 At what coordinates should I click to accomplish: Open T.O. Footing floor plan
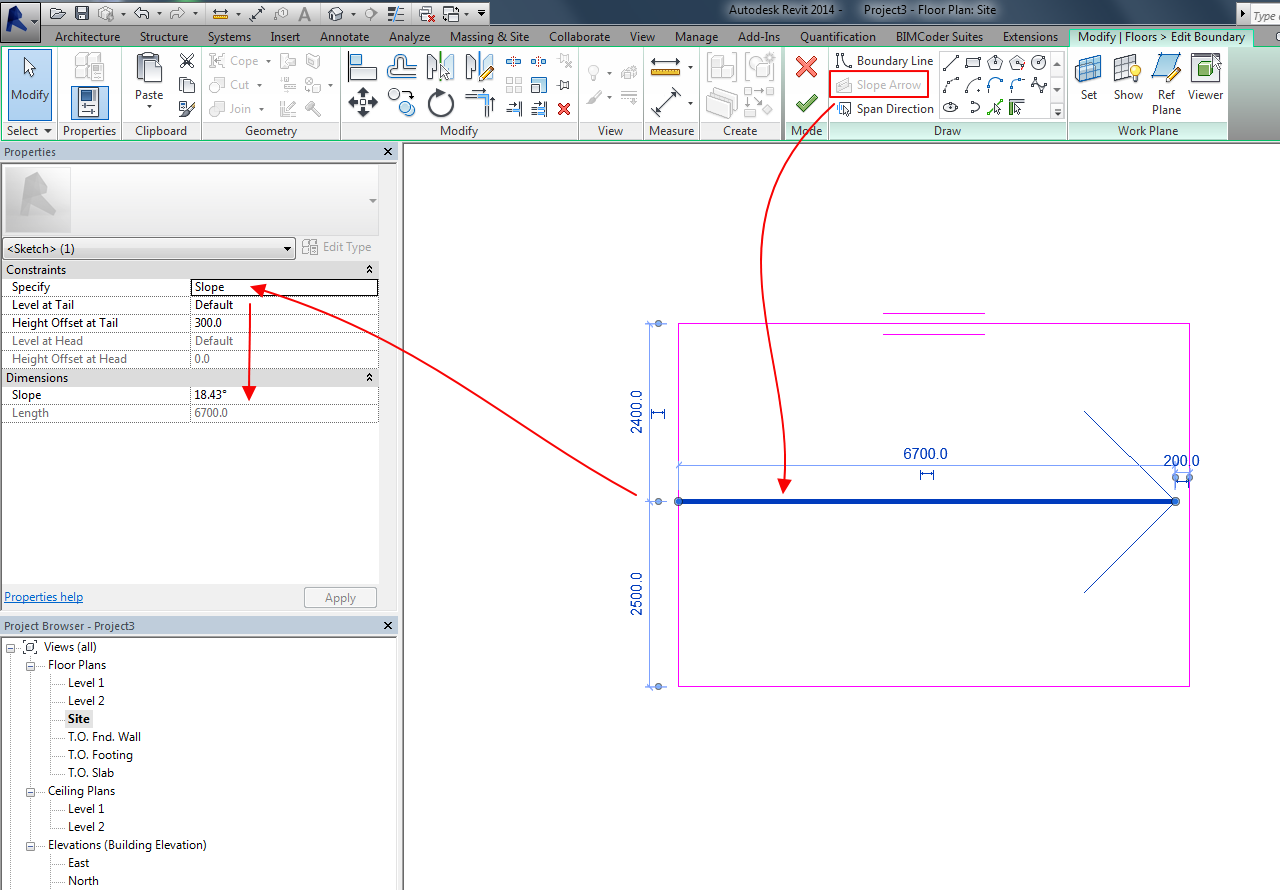[100, 755]
